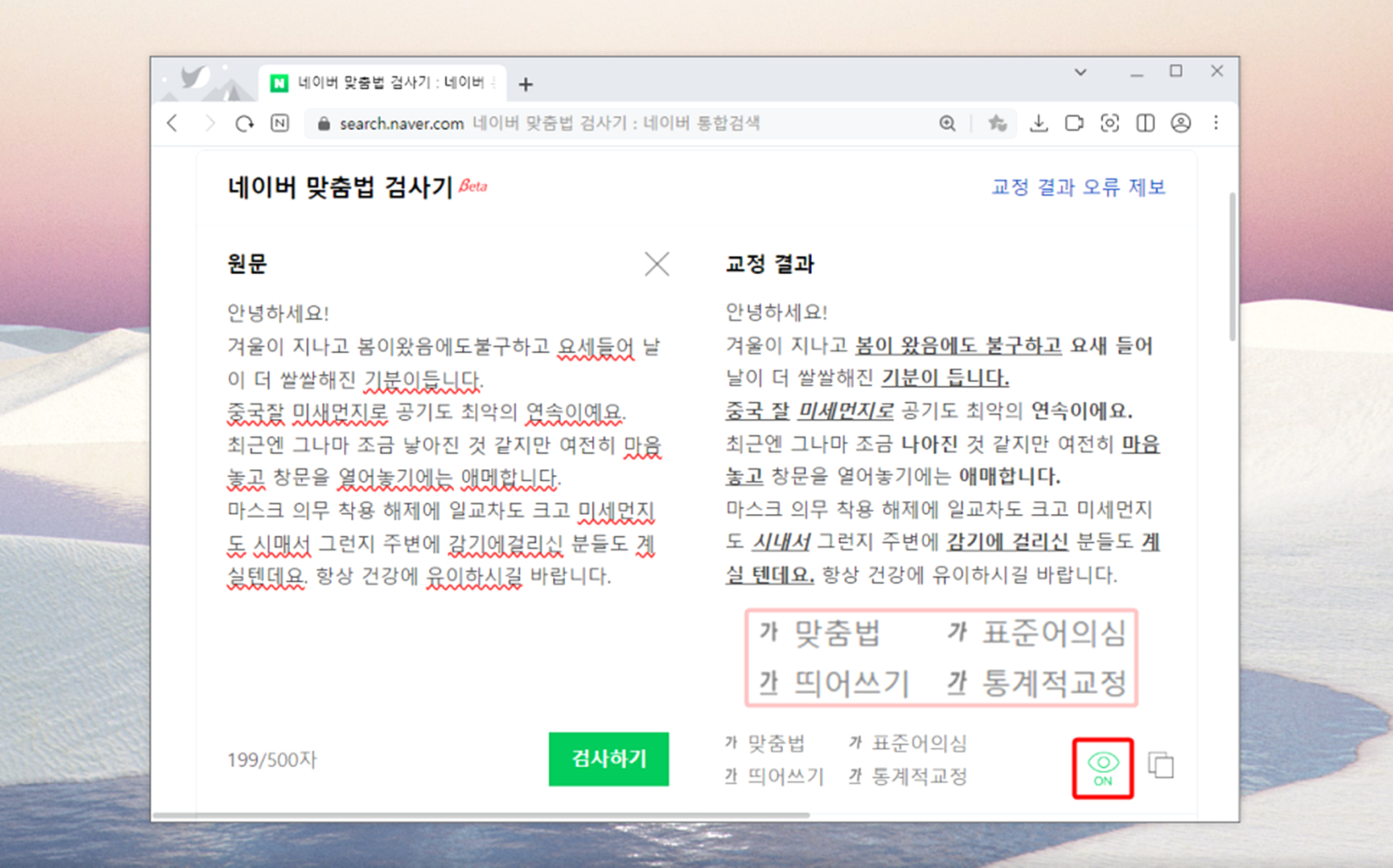Bookmark page with the star icon
The width and height of the screenshot is (1393, 868).
coord(997,123)
